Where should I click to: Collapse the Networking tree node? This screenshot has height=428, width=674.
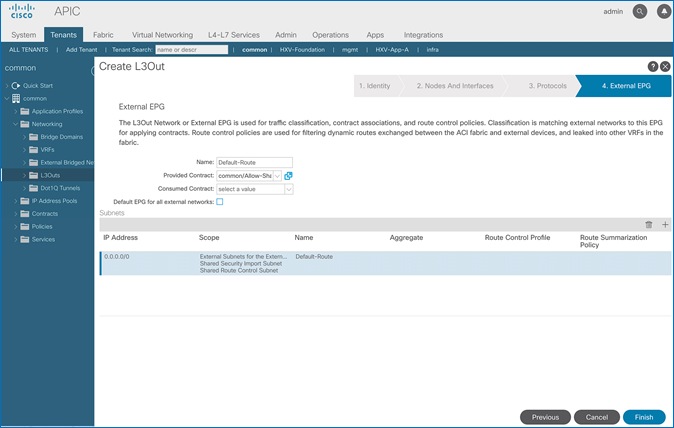coord(15,124)
